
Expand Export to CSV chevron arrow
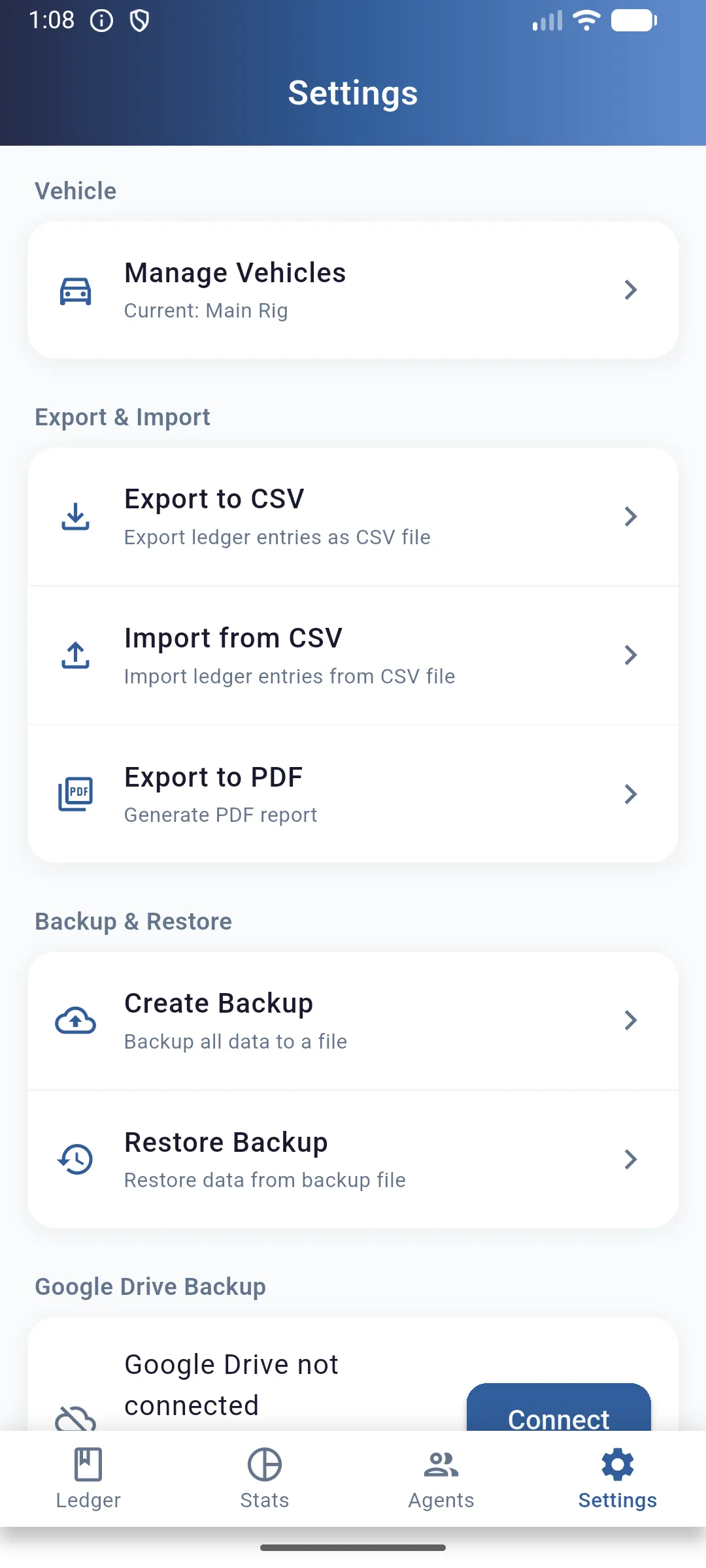click(630, 517)
